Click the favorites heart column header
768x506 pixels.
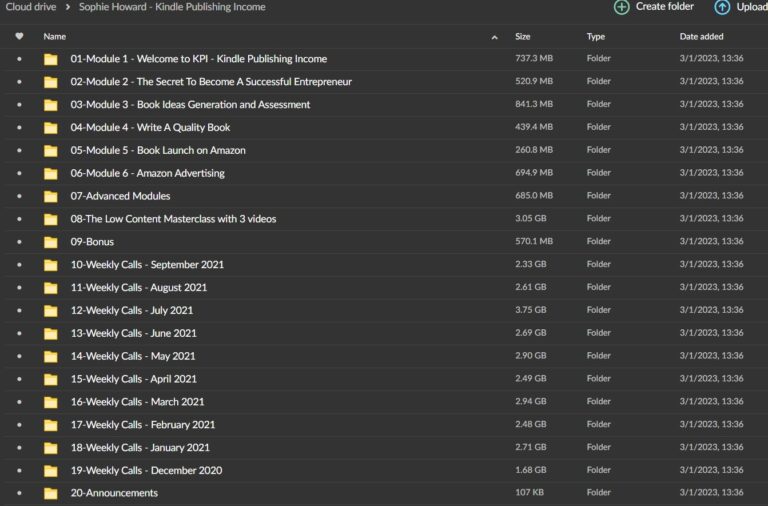tap(19, 36)
